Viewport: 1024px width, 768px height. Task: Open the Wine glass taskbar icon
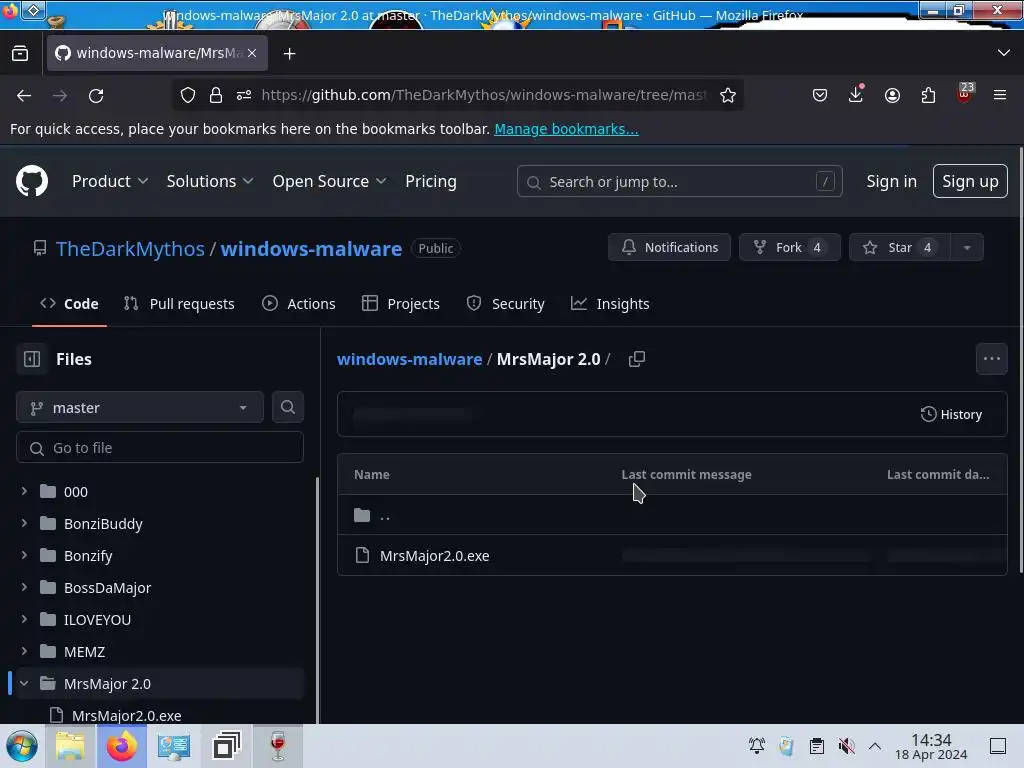point(278,746)
